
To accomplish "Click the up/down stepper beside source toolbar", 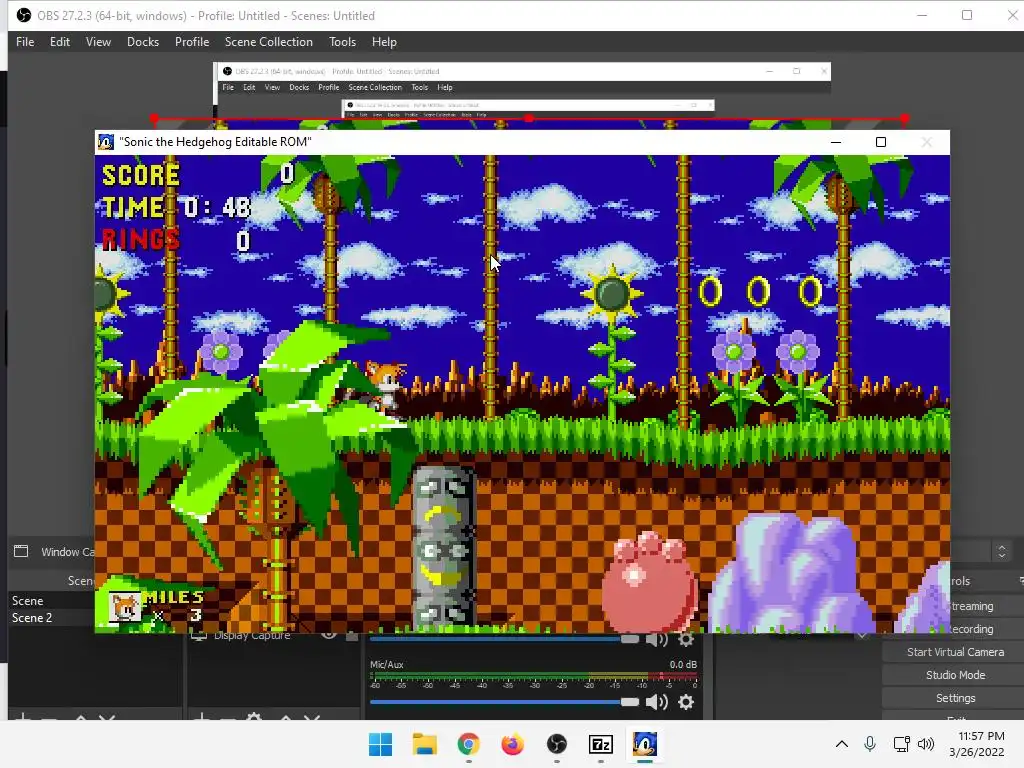I will (x=1002, y=552).
